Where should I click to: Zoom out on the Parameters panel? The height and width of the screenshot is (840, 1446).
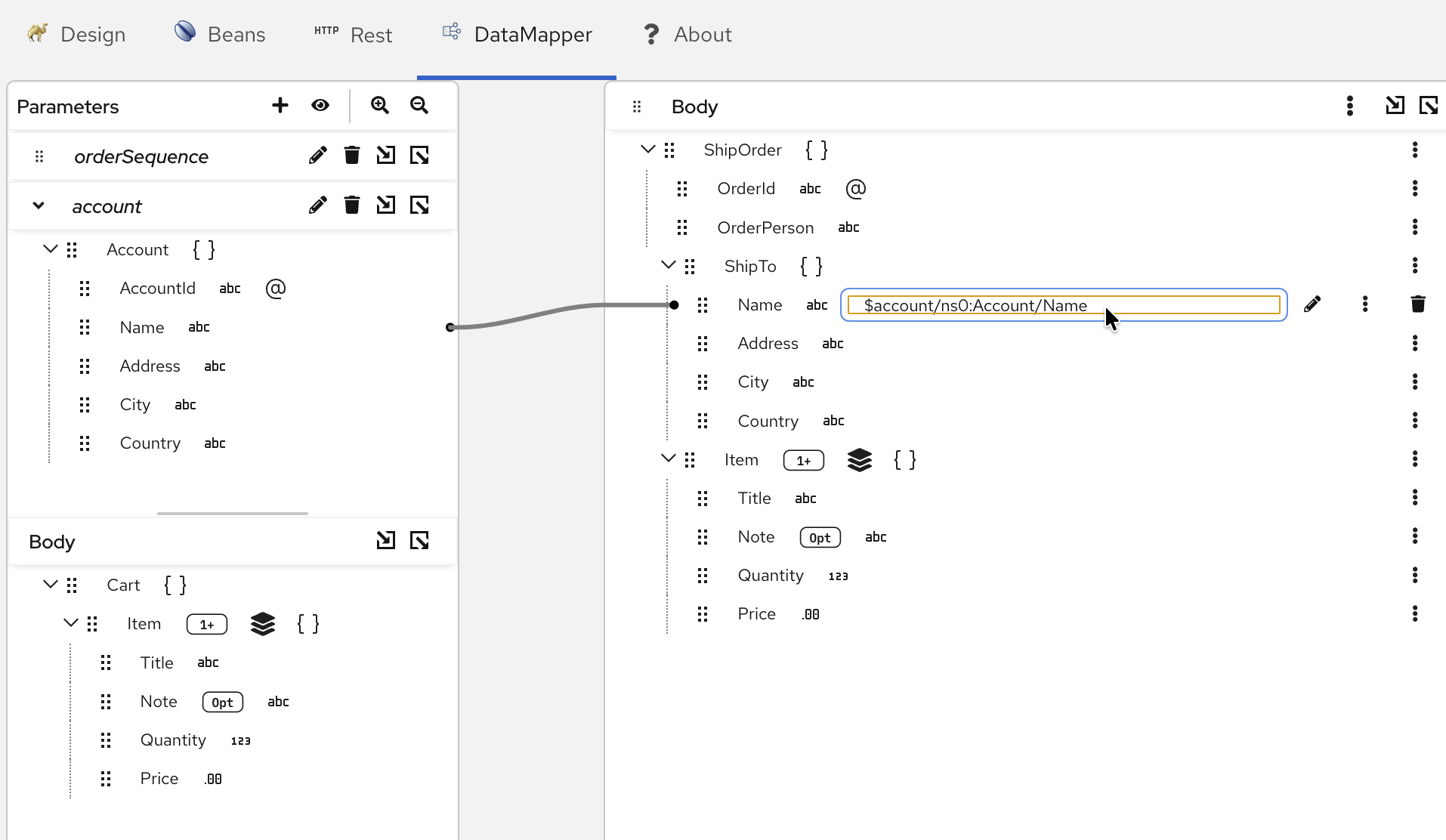(x=419, y=106)
